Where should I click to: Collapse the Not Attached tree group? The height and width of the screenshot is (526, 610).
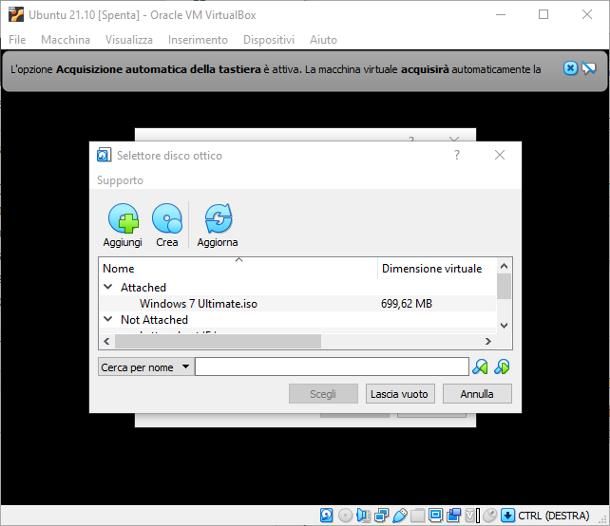108,319
